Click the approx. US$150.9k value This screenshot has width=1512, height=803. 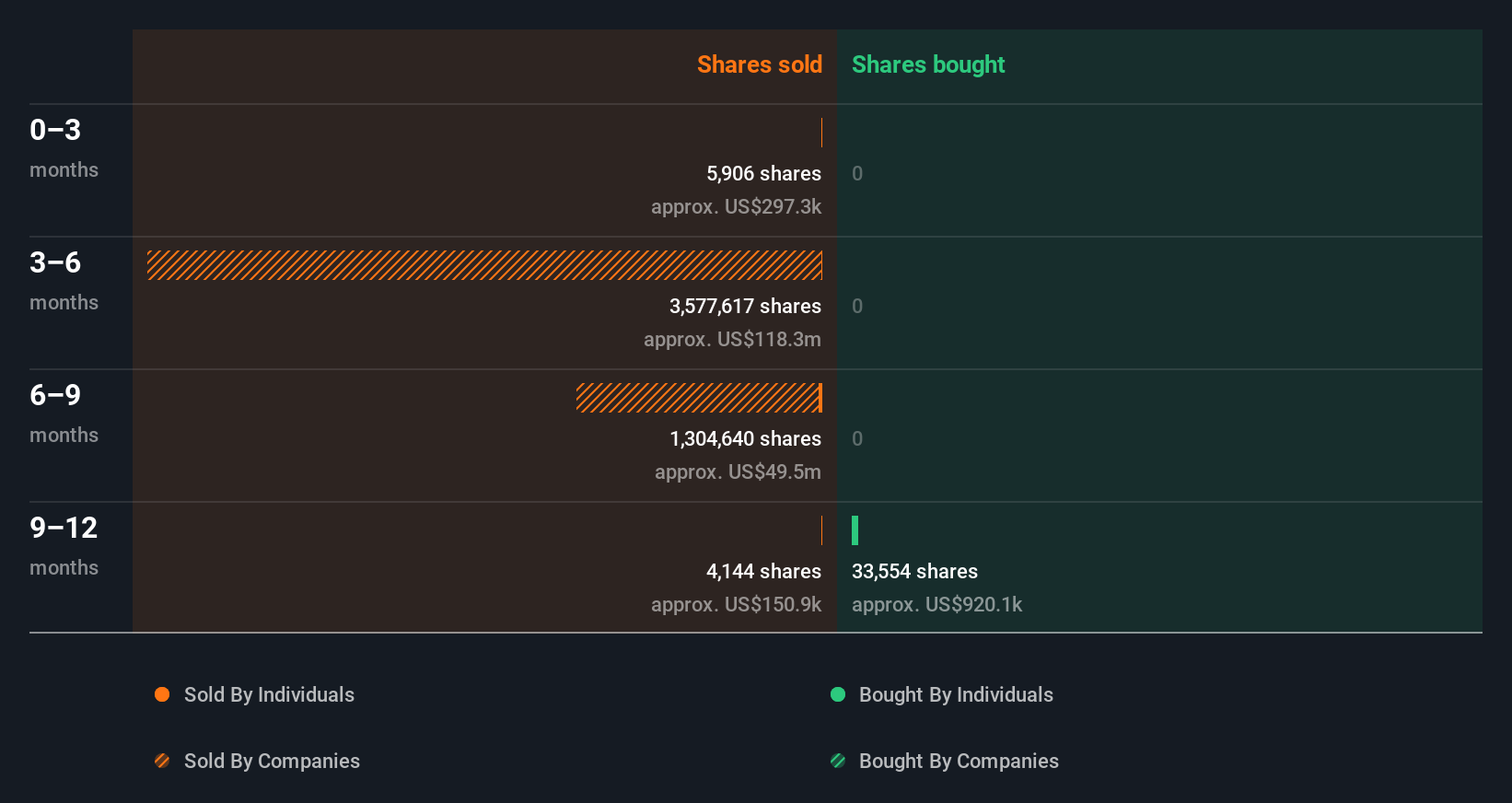coord(736,604)
